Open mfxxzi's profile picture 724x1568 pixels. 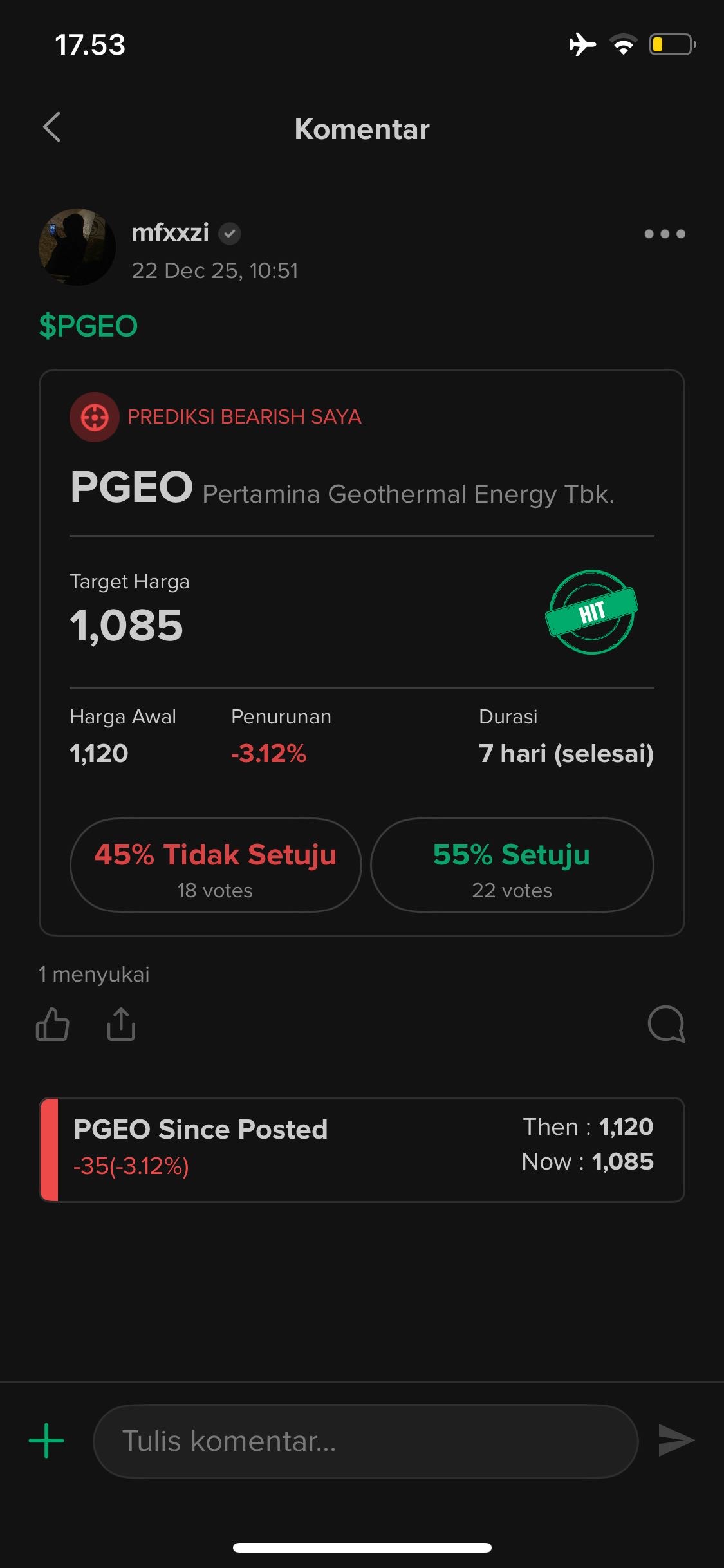[77, 247]
